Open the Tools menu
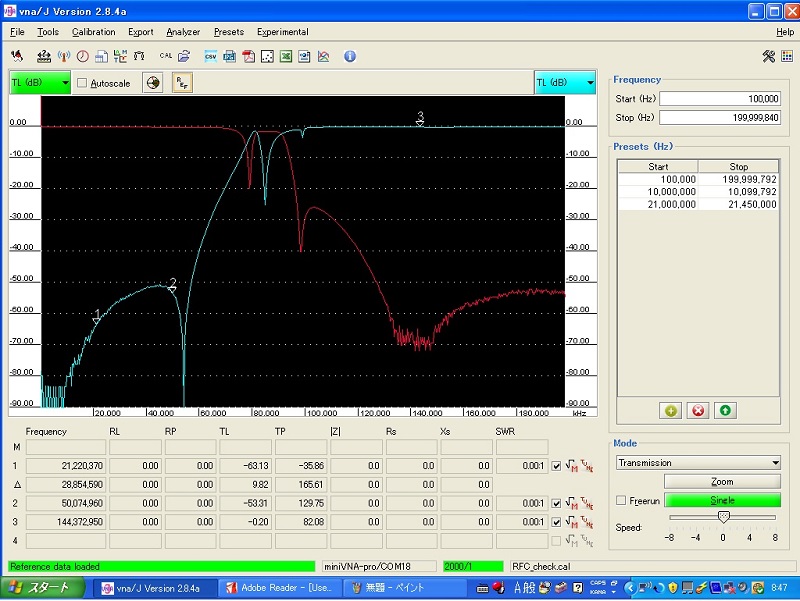The image size is (800, 601). click(x=48, y=32)
